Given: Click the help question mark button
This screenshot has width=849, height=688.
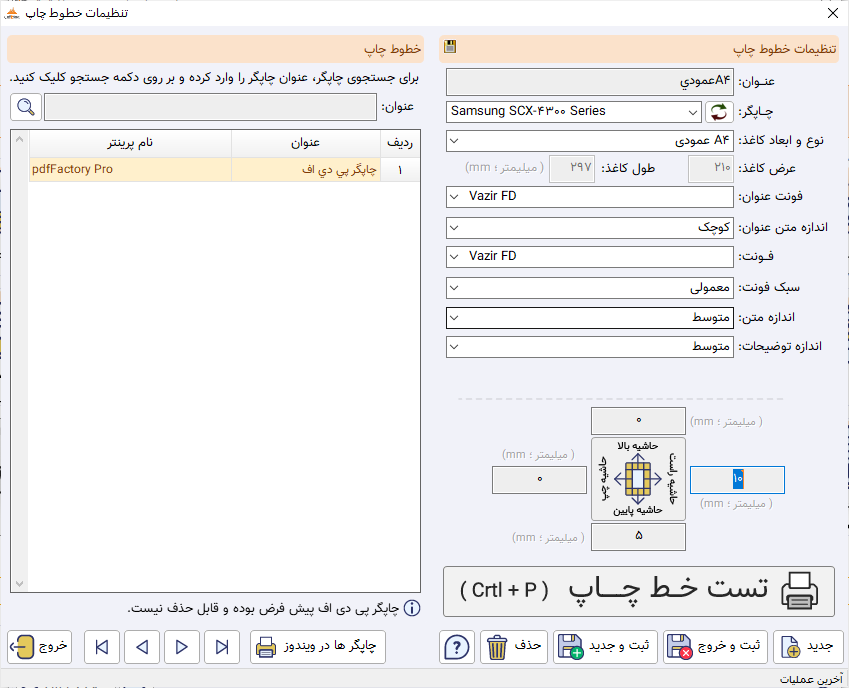Looking at the screenshot, I should [x=457, y=647].
